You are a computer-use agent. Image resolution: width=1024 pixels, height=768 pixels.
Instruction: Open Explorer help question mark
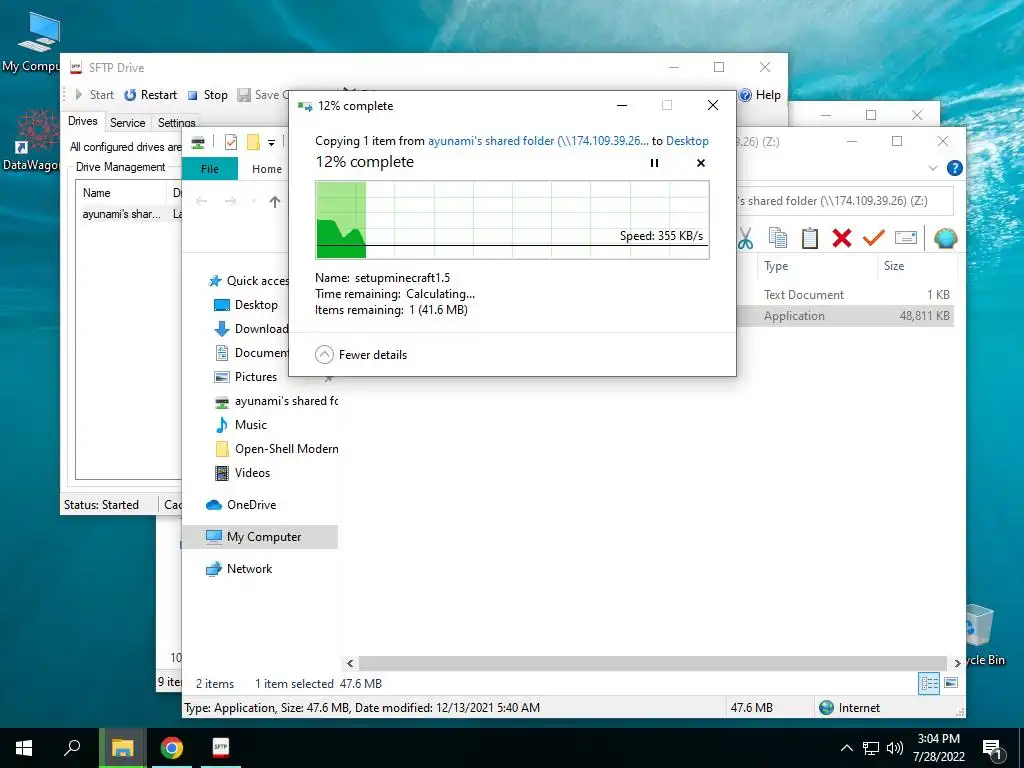[x=954, y=168]
